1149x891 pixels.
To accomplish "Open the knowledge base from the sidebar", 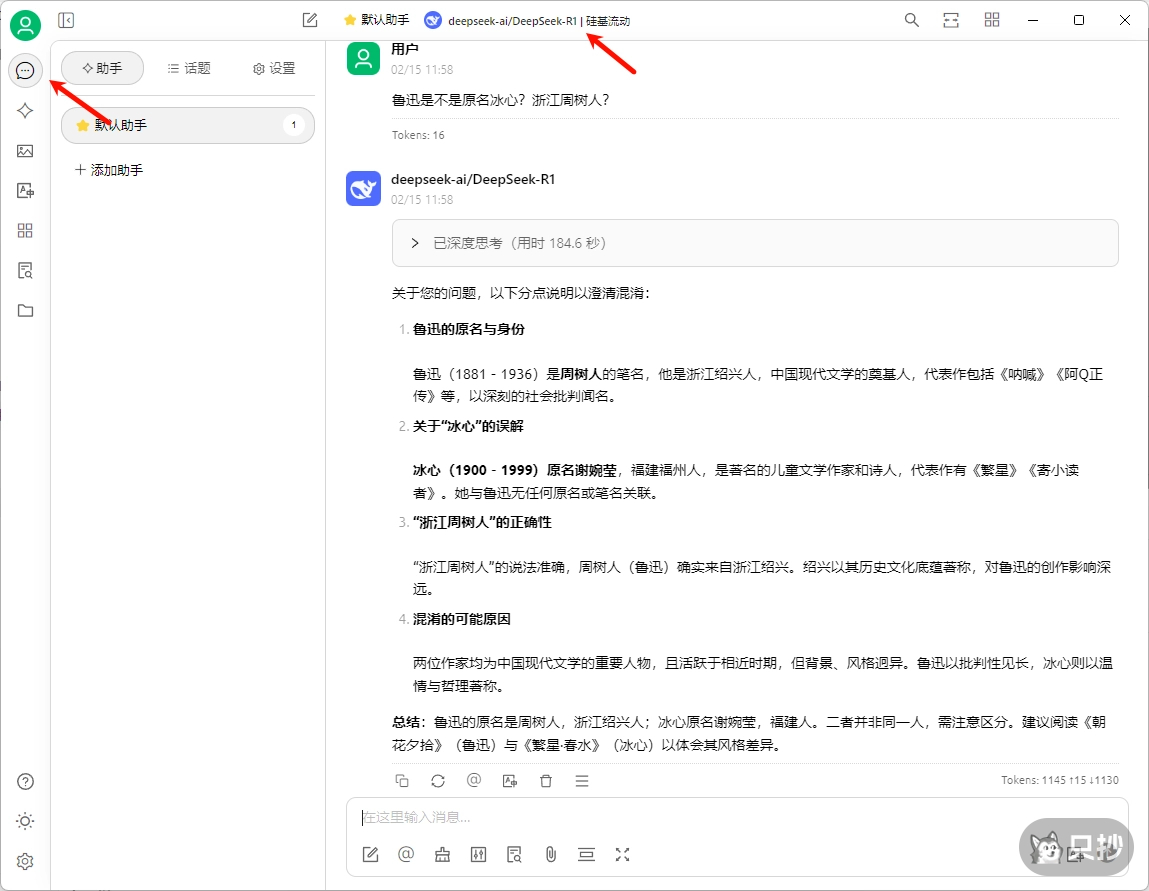I will (25, 270).
